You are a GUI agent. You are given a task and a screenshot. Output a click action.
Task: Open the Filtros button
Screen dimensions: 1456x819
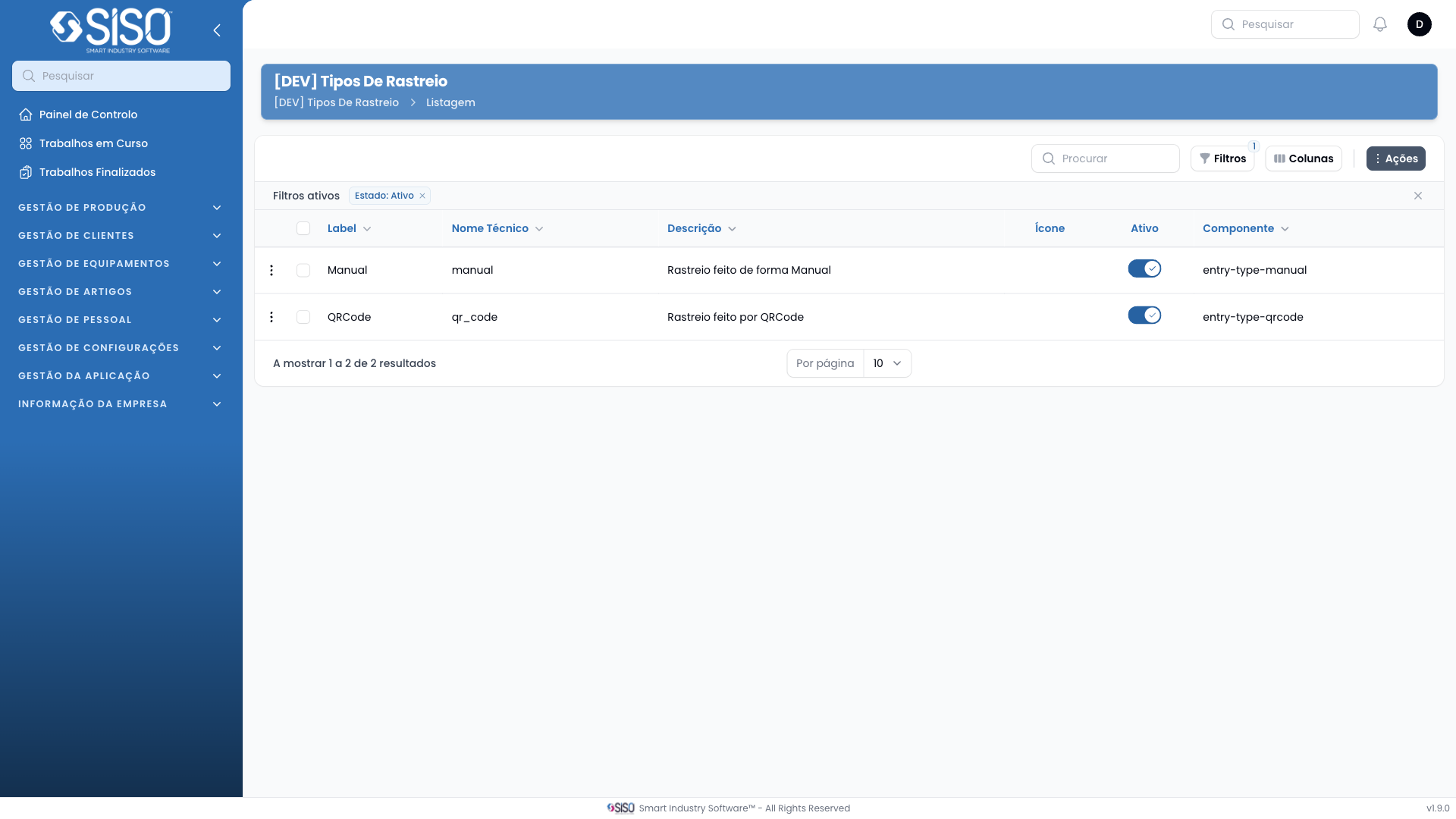1222,158
